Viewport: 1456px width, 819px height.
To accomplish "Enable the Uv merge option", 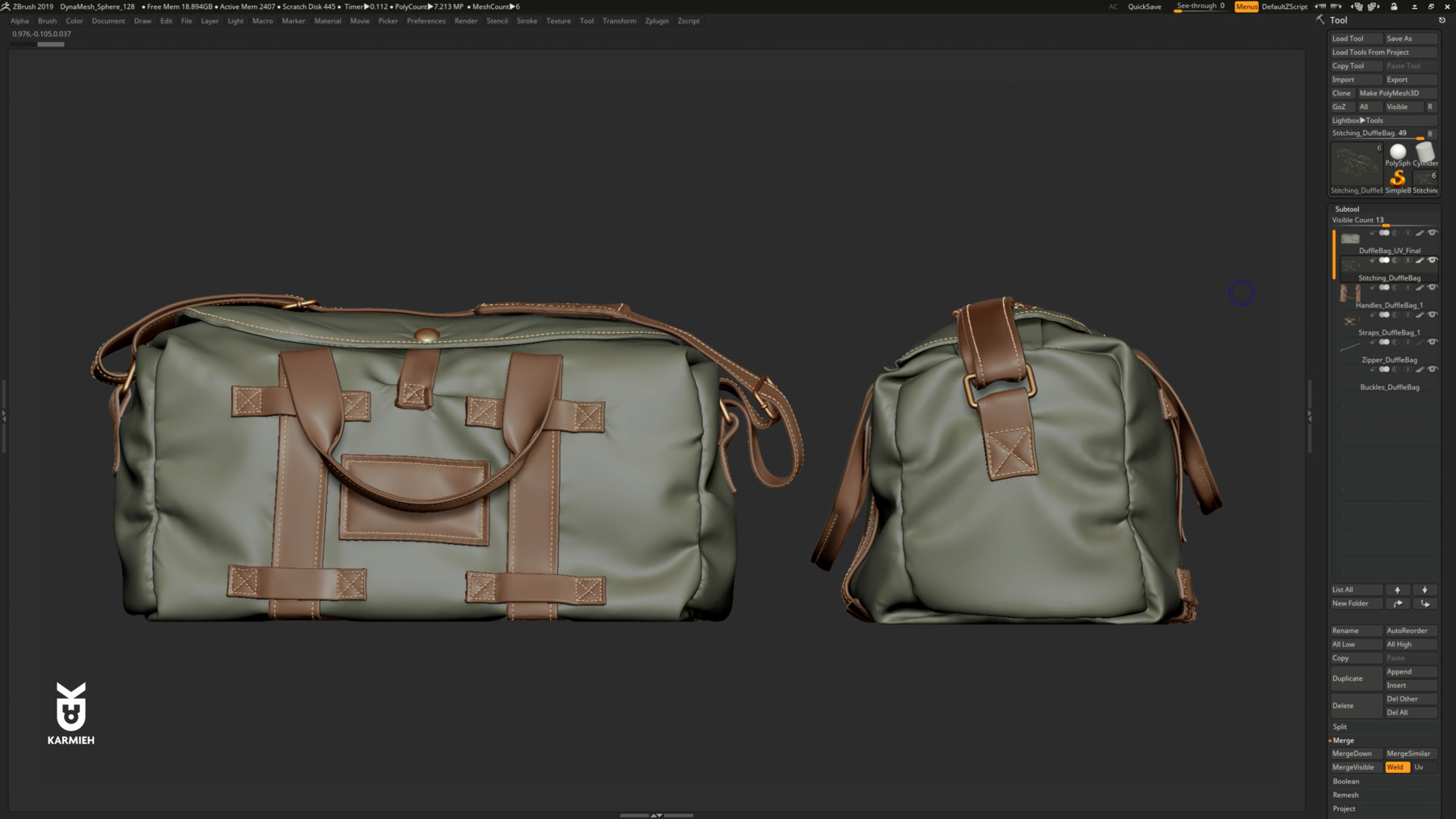I will (x=1424, y=767).
